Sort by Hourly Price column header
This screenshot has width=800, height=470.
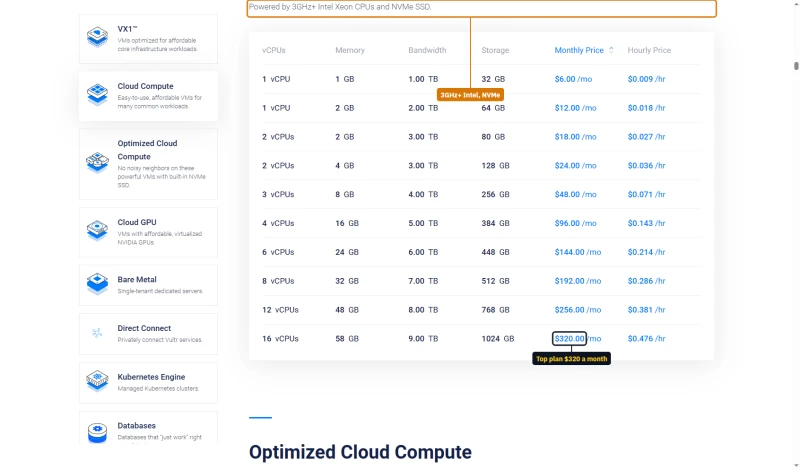[649, 50]
